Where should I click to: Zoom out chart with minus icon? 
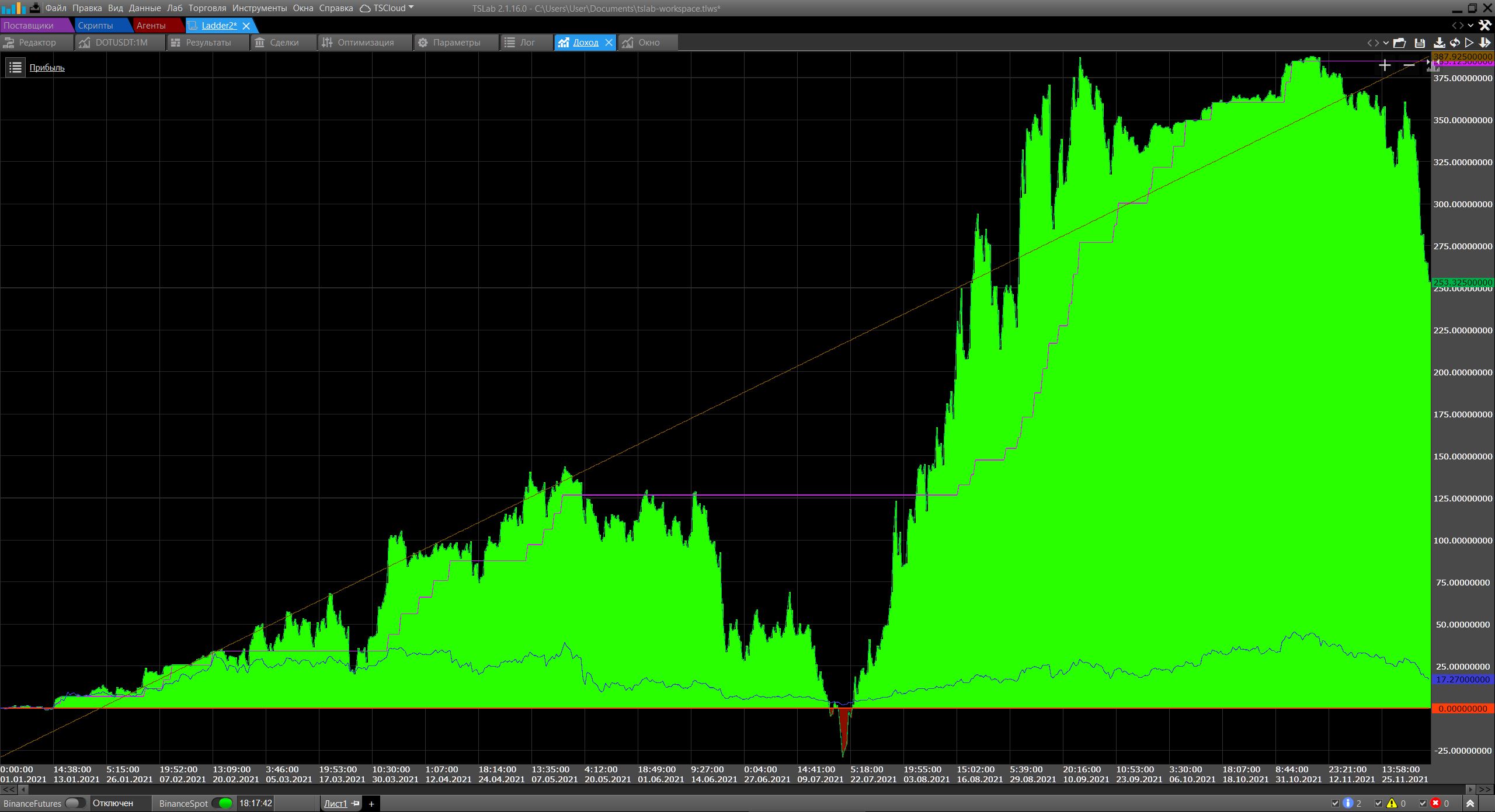pyautogui.click(x=1409, y=65)
